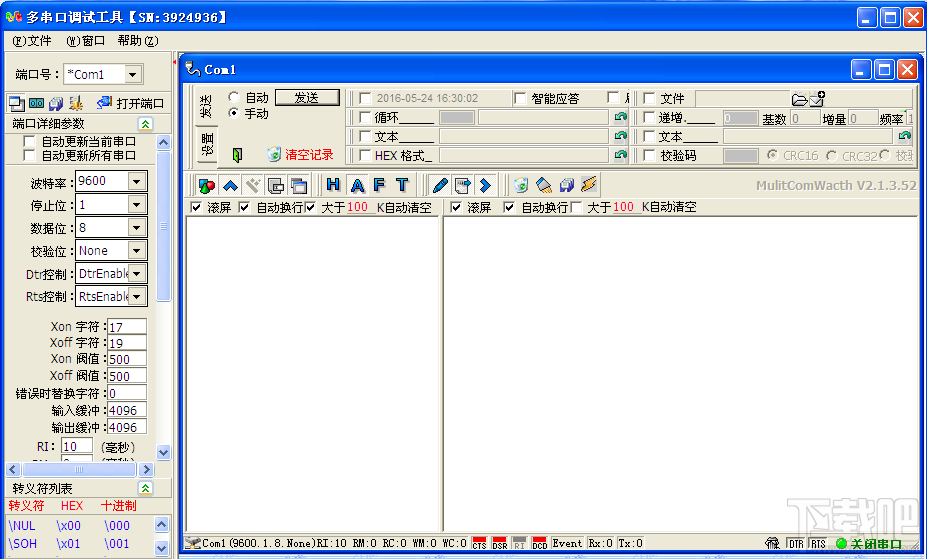This screenshot has height=559, width=927.
Task: Open the Rts控制 dropdown
Action: [137, 297]
